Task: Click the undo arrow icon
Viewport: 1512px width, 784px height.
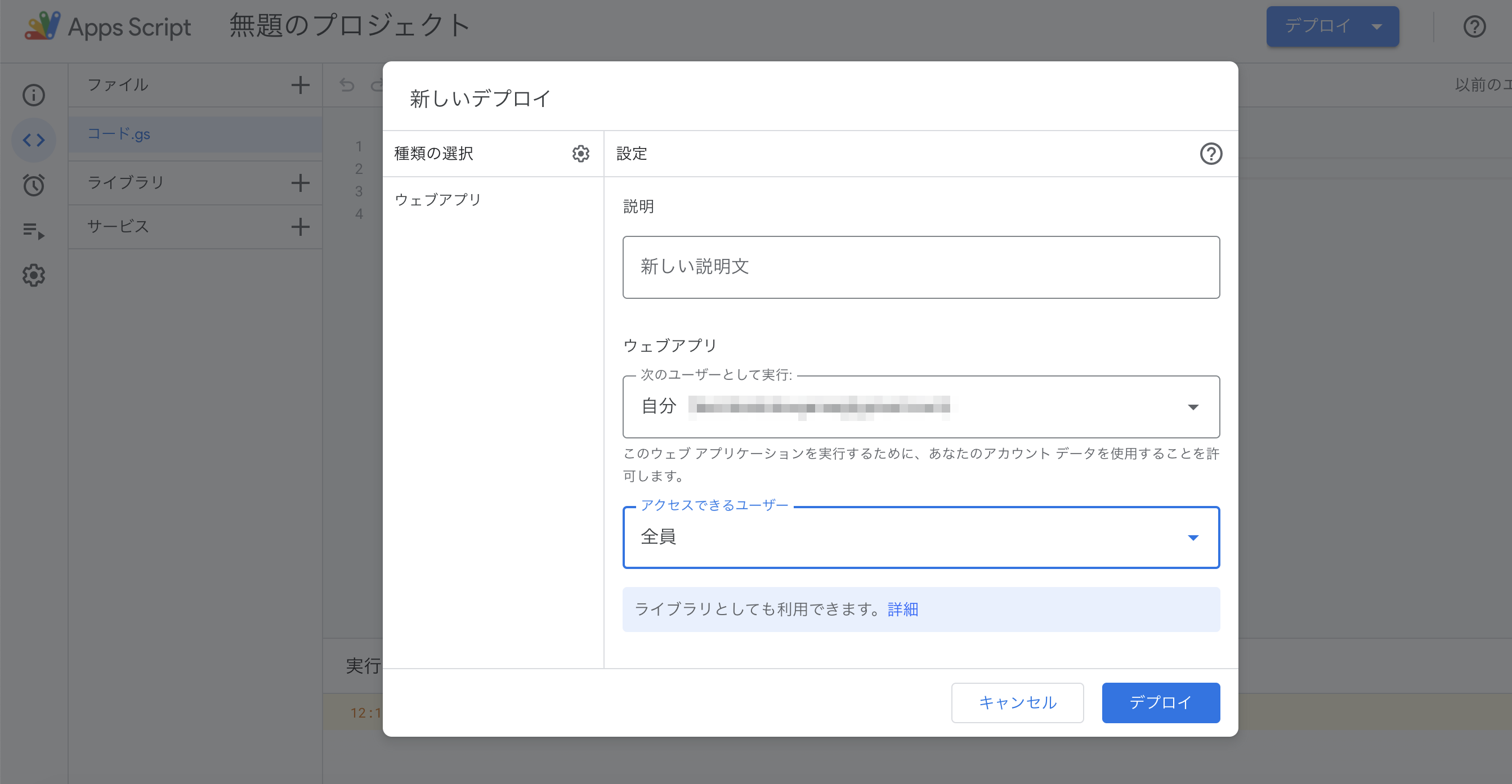Action: click(x=347, y=85)
